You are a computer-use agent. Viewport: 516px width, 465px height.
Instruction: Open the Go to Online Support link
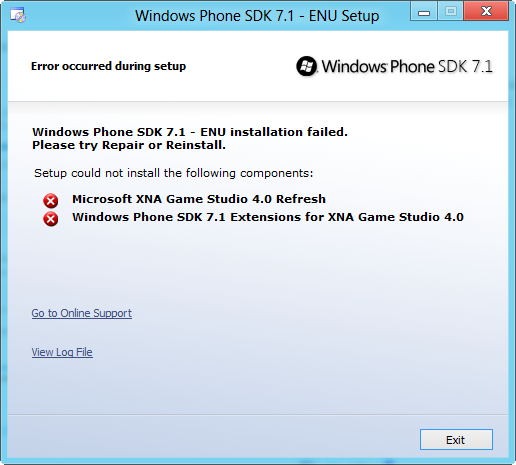click(82, 313)
